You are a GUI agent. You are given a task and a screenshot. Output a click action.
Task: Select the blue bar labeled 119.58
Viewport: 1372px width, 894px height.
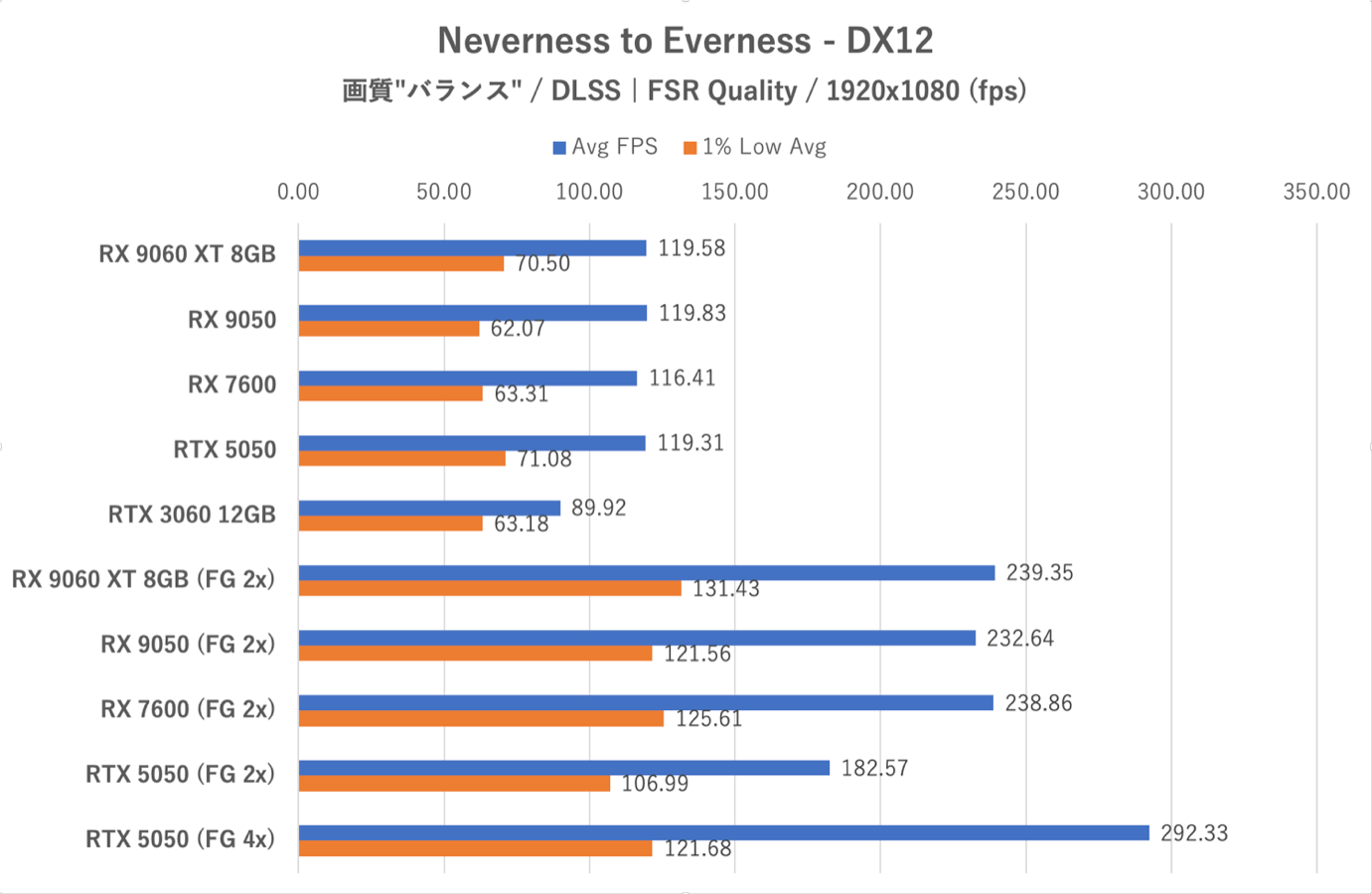pyautogui.click(x=473, y=248)
